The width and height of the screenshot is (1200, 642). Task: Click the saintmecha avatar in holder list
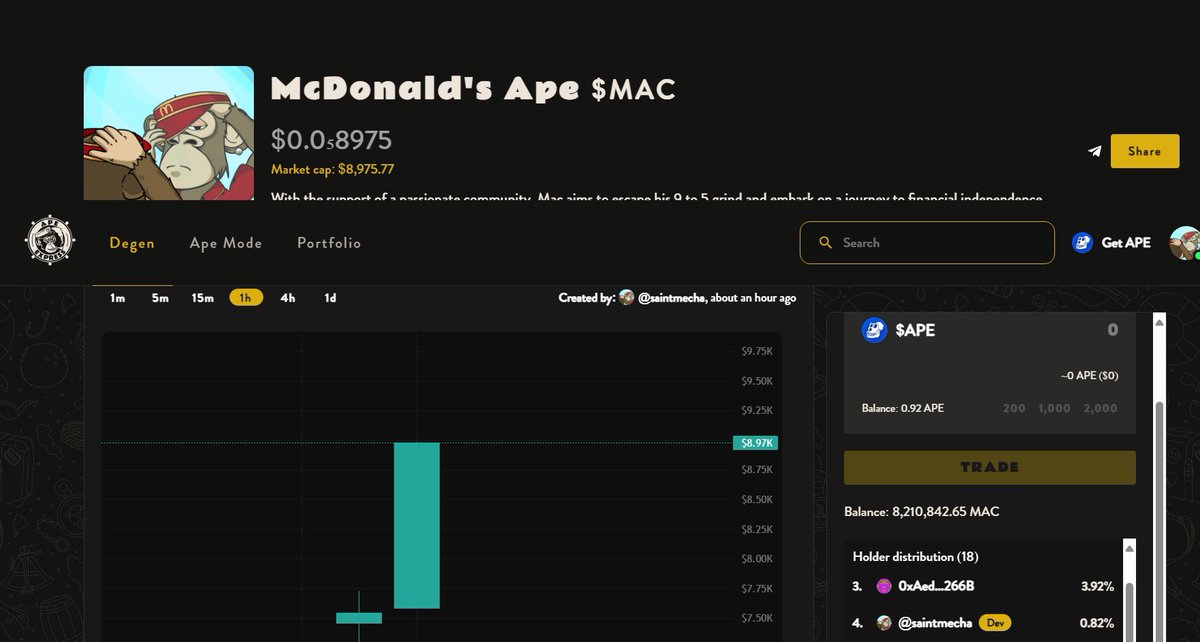pos(884,623)
